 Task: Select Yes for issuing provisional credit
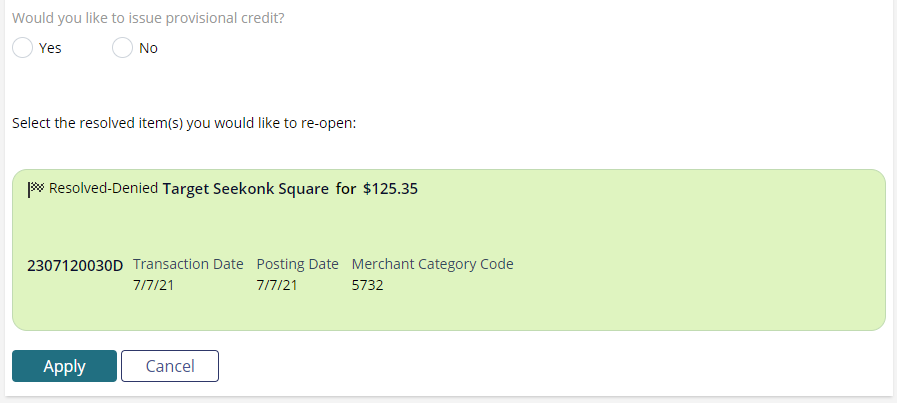coord(22,48)
